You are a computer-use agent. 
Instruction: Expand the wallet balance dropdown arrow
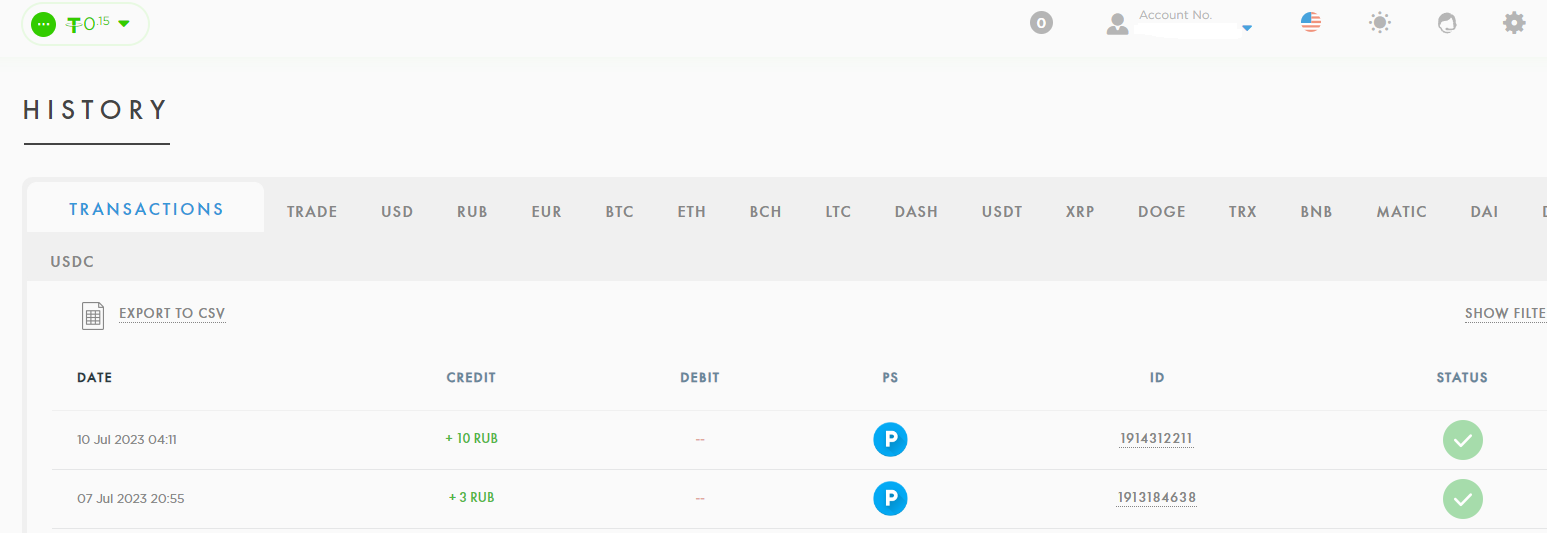click(x=124, y=23)
